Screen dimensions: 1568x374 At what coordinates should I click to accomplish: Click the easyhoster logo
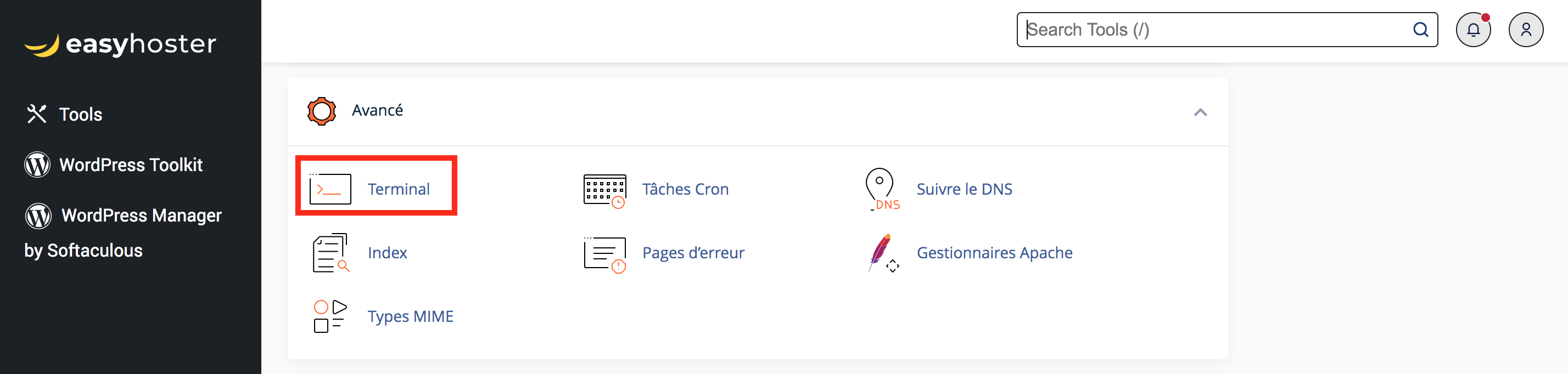click(121, 44)
